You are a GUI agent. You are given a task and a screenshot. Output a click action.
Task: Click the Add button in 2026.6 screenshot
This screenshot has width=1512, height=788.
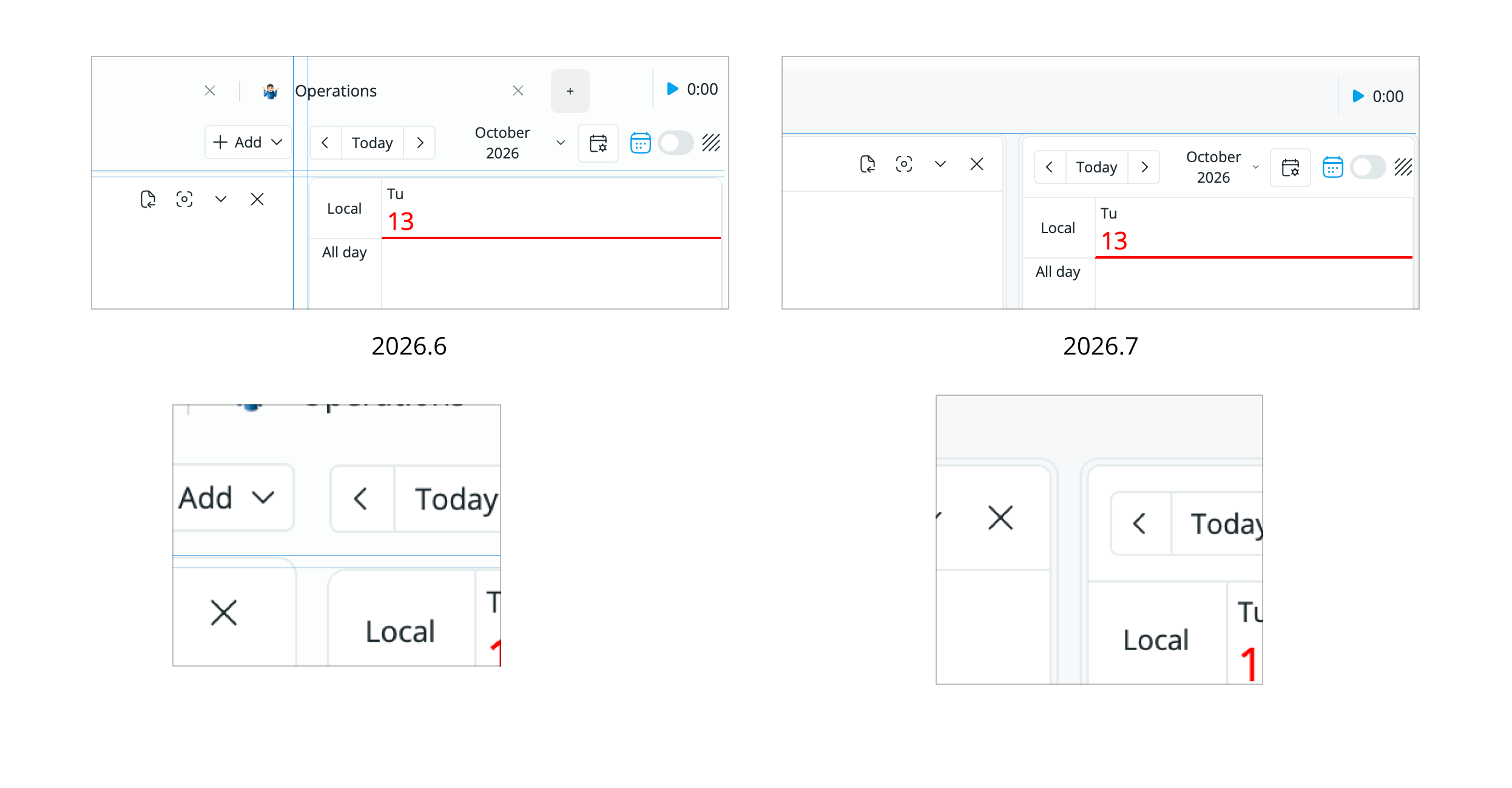point(248,142)
